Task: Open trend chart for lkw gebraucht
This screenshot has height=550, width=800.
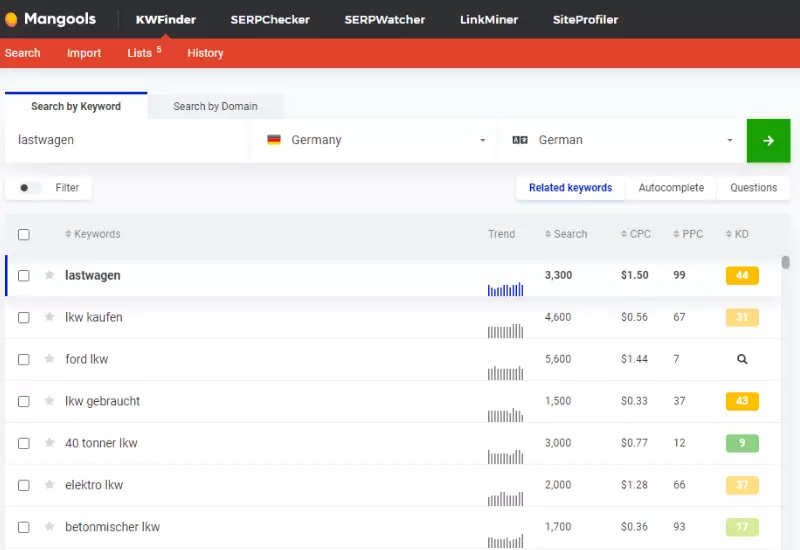Action: click(x=505, y=415)
